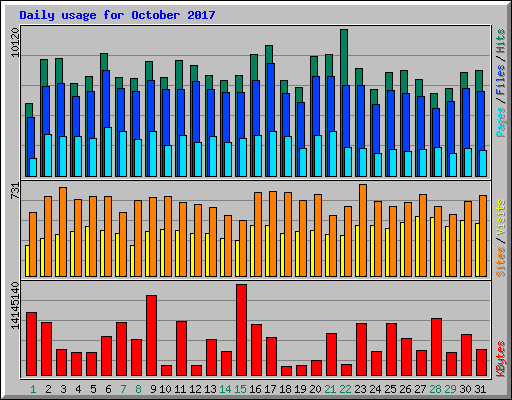Click day 6 on the date axis
Screen dimensions: 512x400
tap(108, 389)
